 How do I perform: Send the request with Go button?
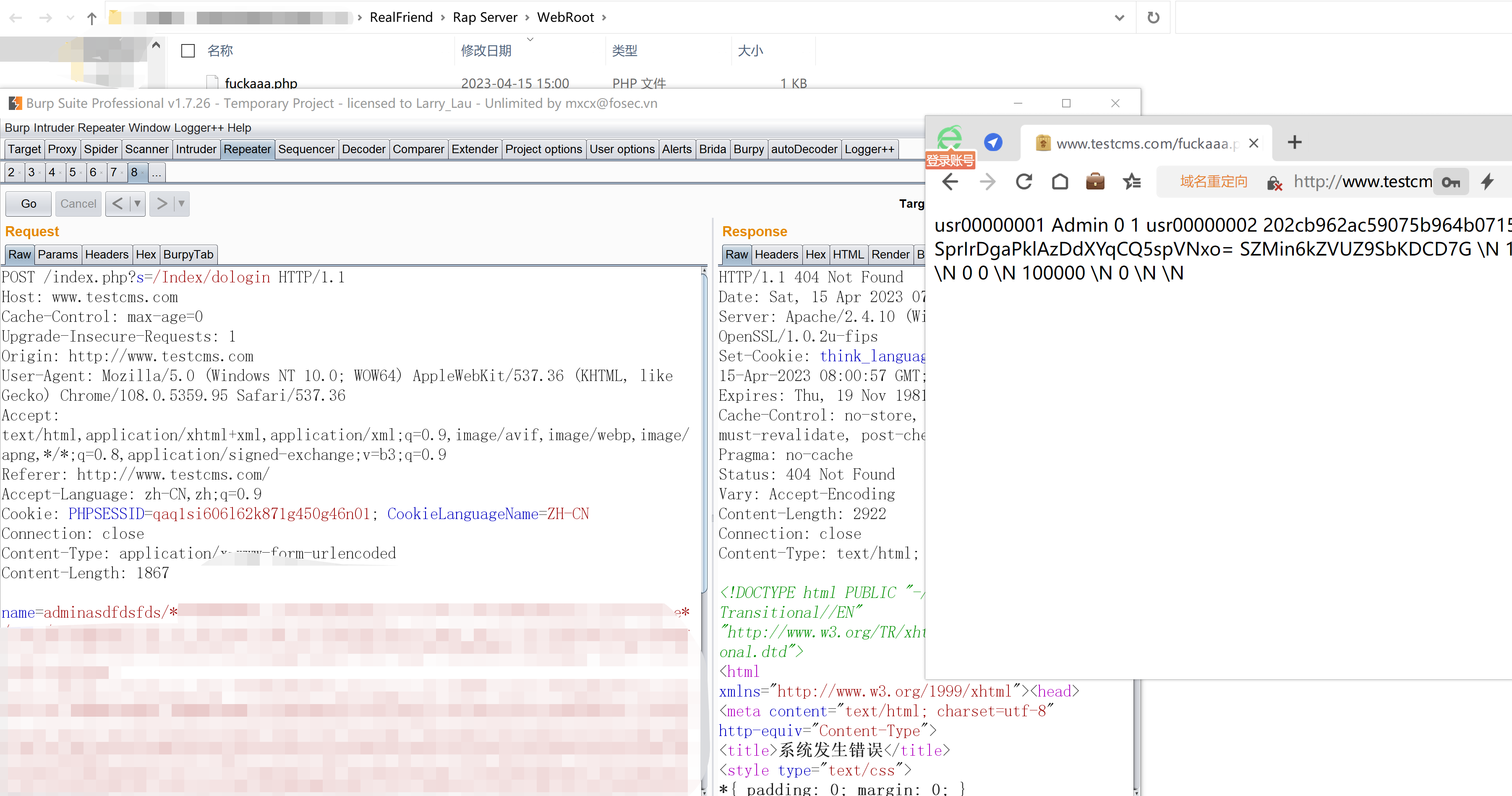click(x=29, y=204)
